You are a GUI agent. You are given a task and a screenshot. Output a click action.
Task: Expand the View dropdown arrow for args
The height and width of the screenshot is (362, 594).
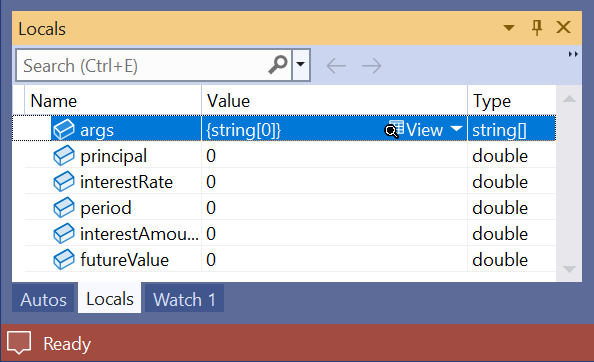456,129
